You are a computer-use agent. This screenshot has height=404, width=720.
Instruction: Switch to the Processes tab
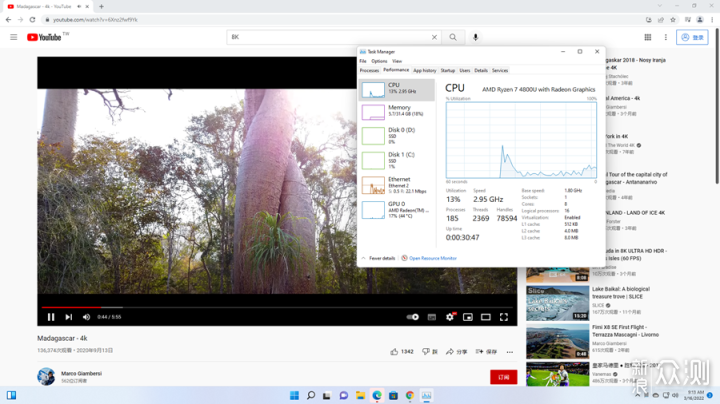click(x=369, y=71)
